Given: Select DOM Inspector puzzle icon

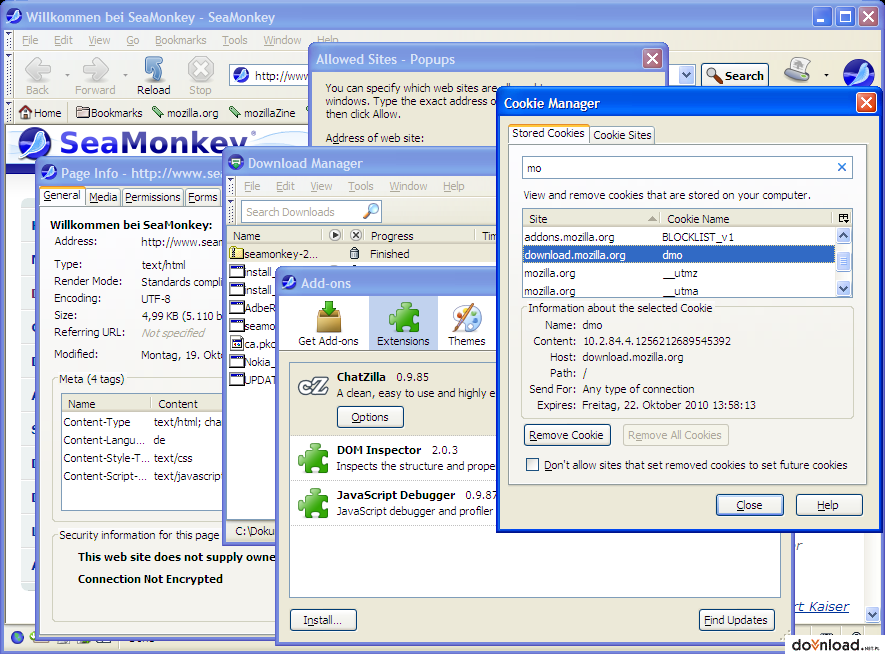Looking at the screenshot, I should 313,458.
